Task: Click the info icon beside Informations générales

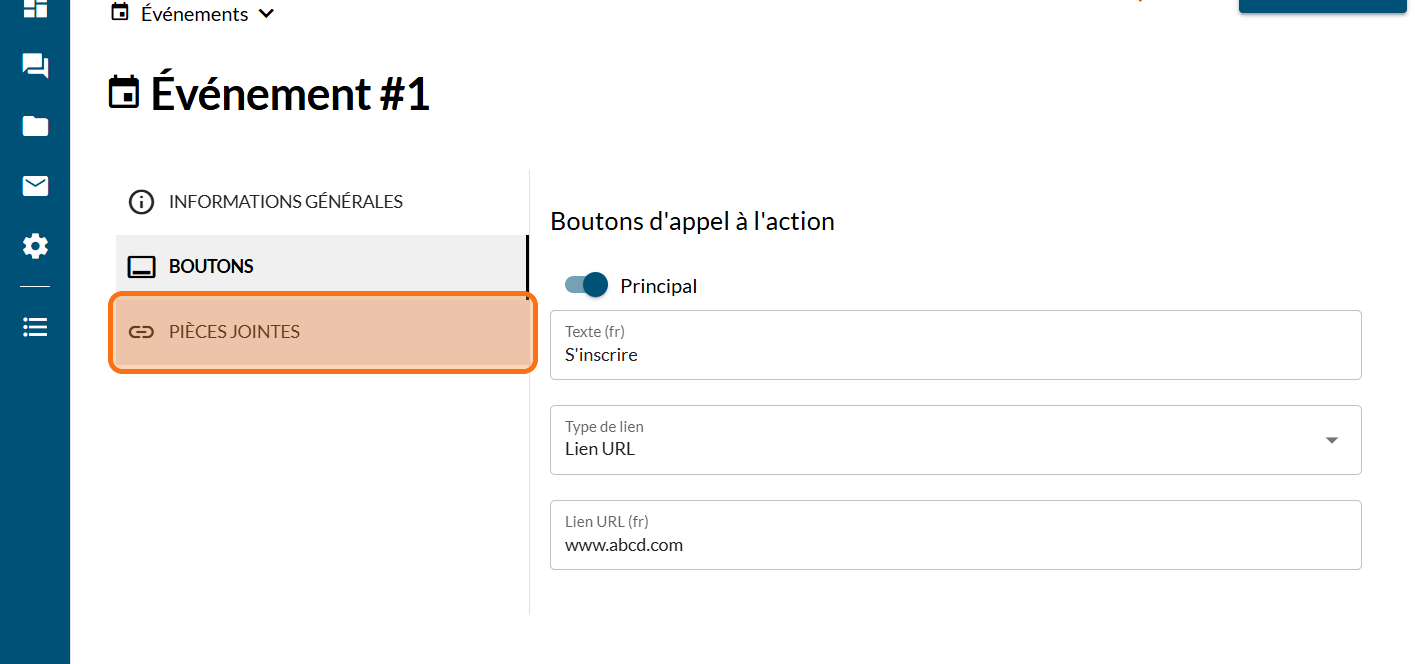Action: (x=142, y=202)
